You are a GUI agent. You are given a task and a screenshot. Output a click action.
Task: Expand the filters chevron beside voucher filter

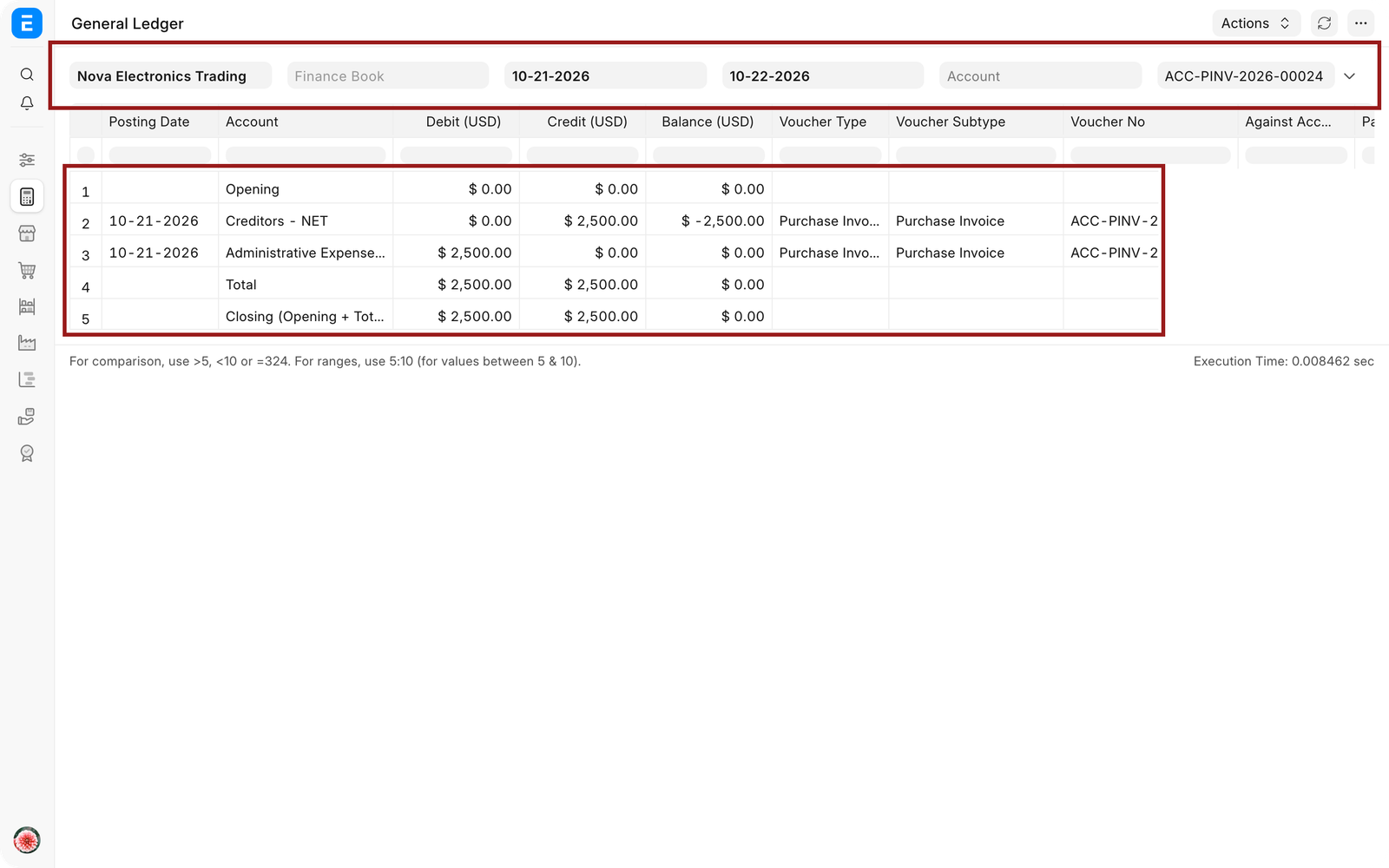coord(1350,76)
